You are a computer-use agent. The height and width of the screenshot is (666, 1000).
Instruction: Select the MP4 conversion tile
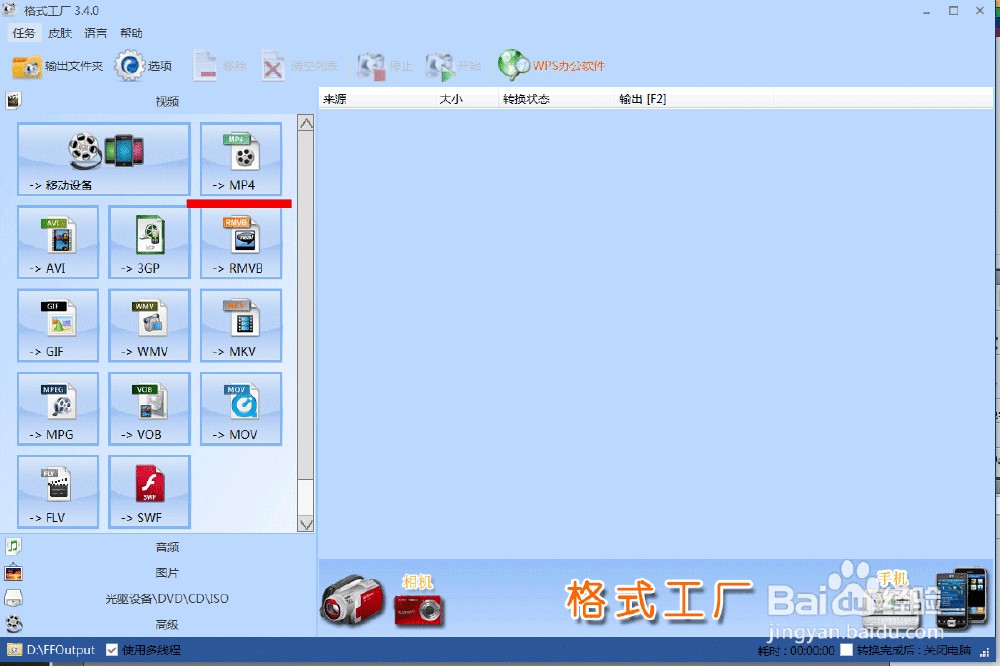pyautogui.click(x=241, y=159)
